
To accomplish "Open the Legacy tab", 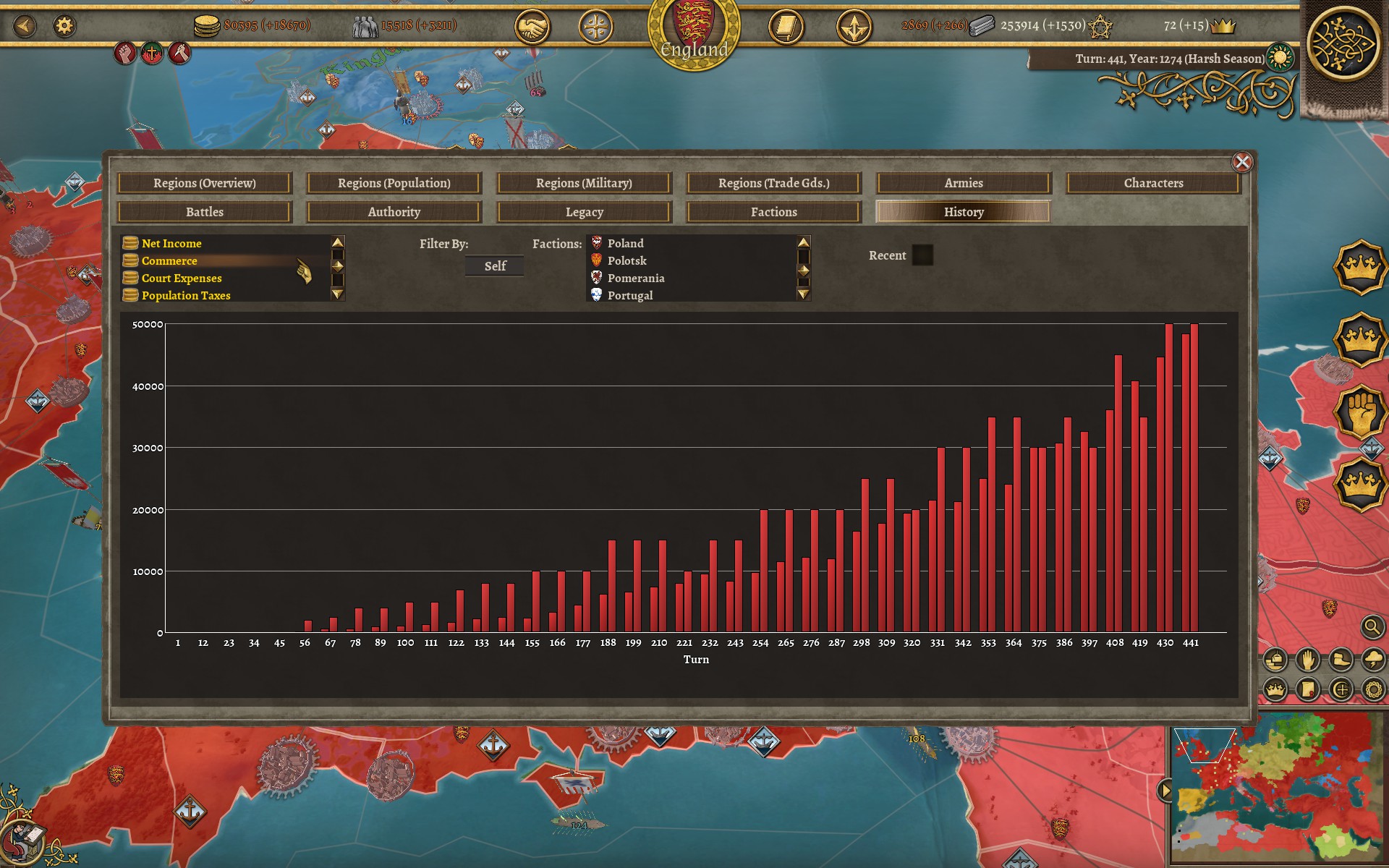I will click(x=584, y=212).
